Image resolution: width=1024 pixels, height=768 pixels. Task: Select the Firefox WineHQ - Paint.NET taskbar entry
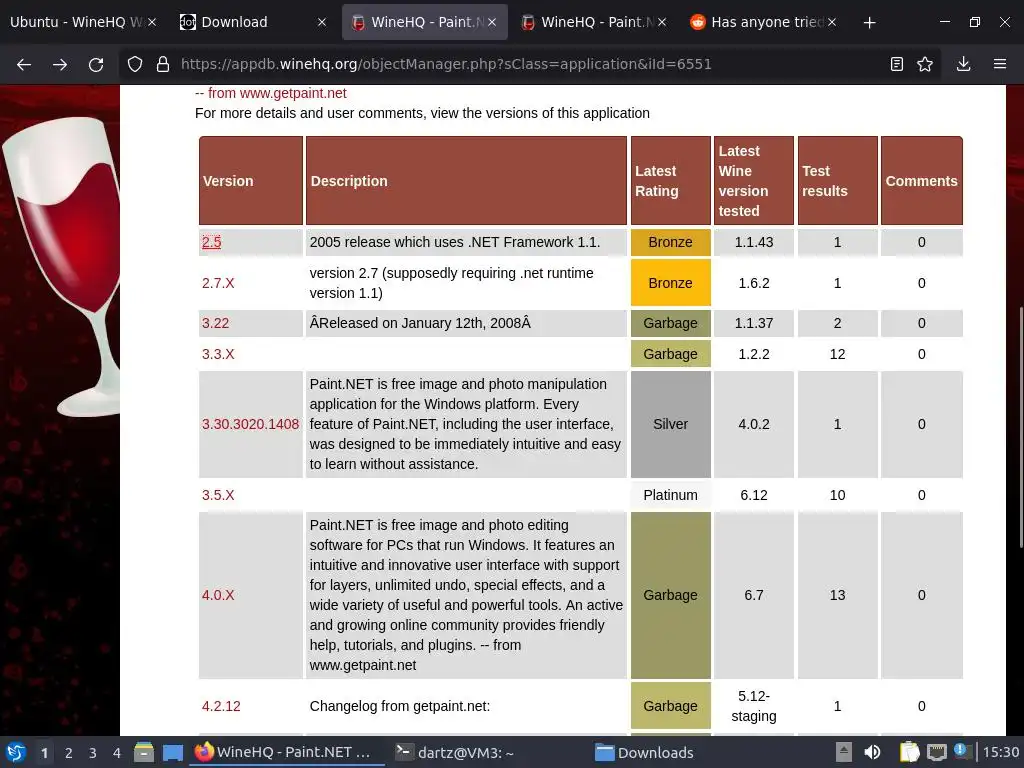(x=286, y=752)
